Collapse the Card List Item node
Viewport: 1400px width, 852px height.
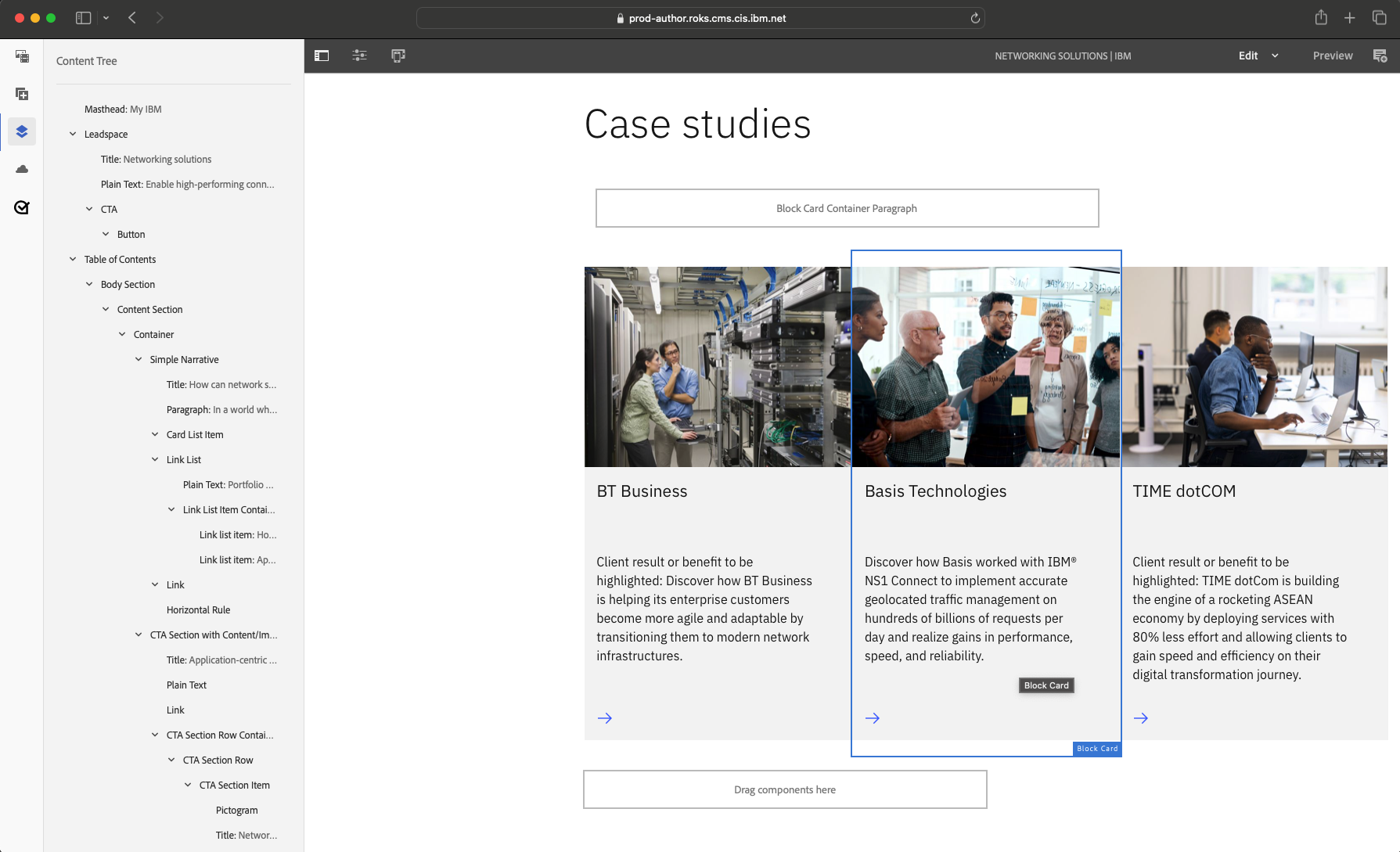155,434
